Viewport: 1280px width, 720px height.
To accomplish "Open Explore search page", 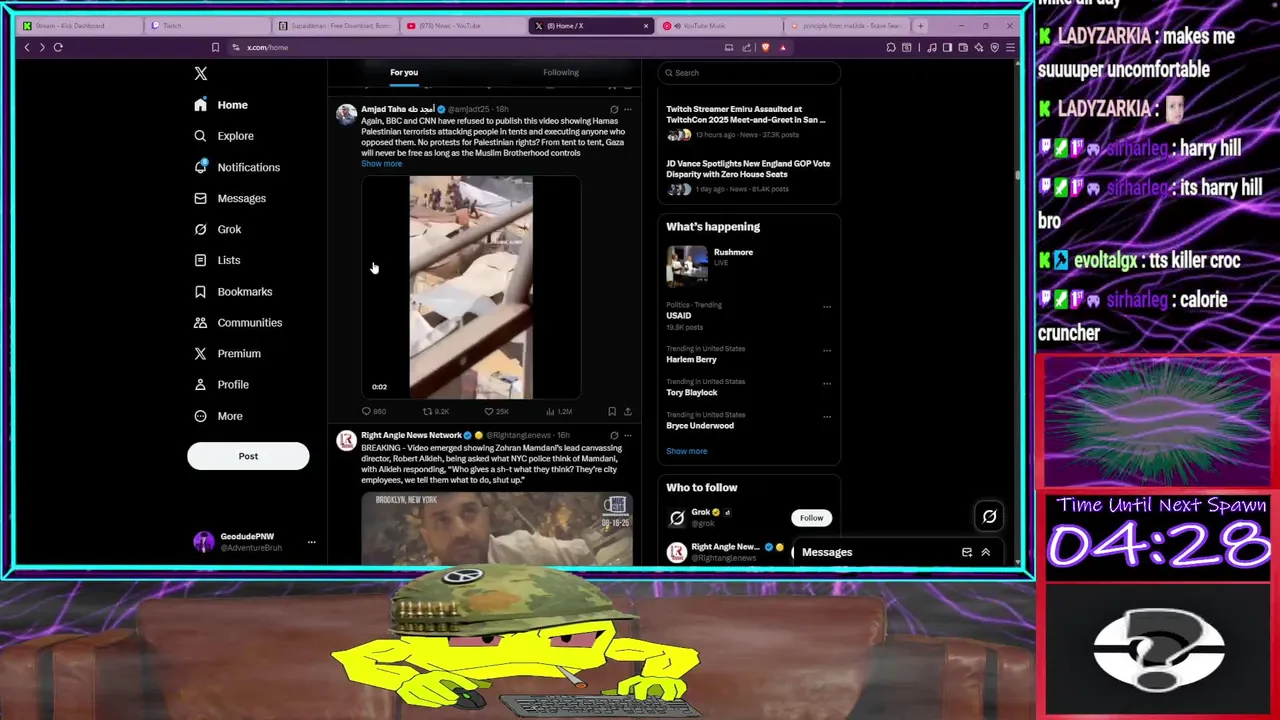I will [x=224, y=136].
